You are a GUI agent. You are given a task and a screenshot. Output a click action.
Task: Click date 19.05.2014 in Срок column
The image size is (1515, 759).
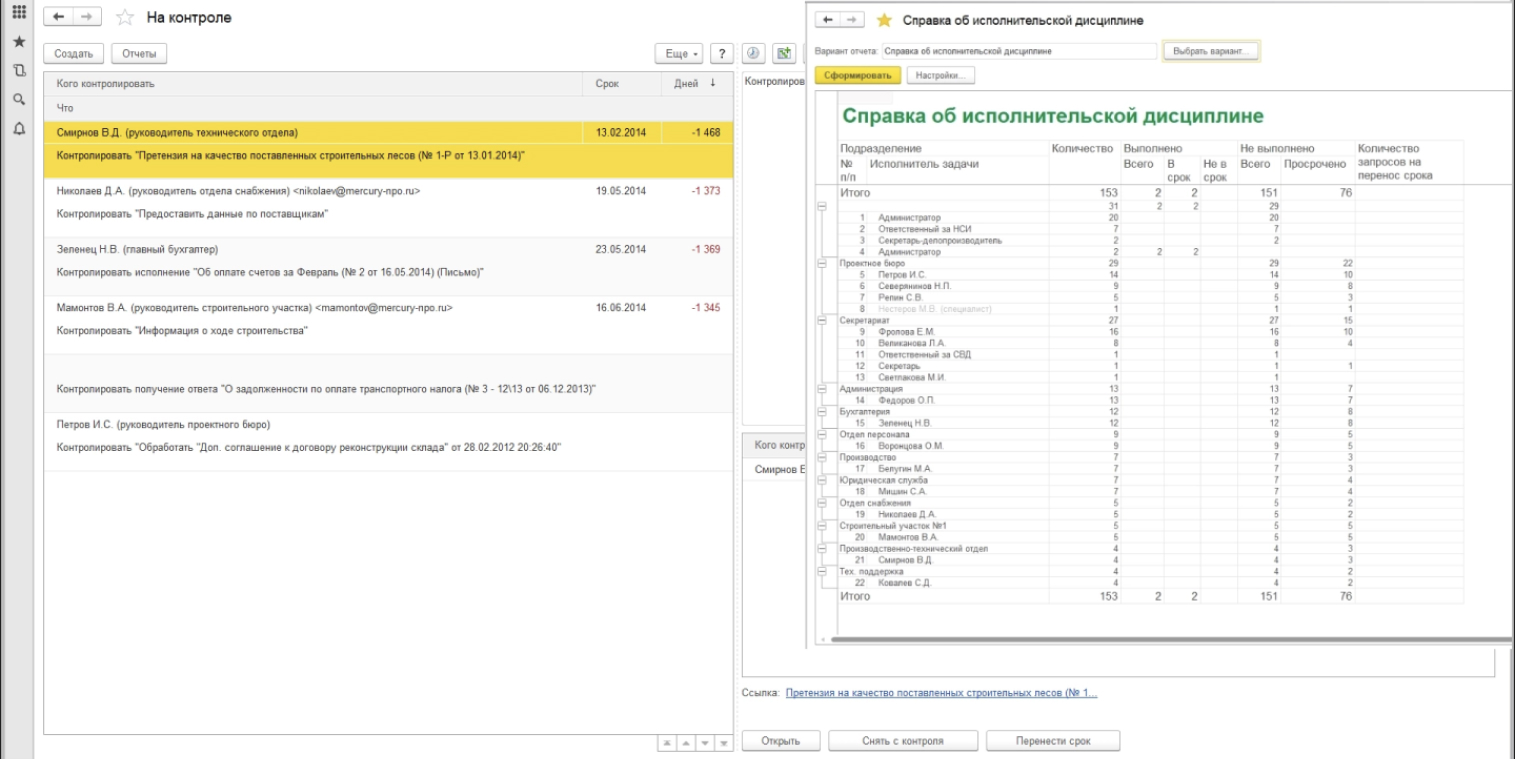(620, 190)
